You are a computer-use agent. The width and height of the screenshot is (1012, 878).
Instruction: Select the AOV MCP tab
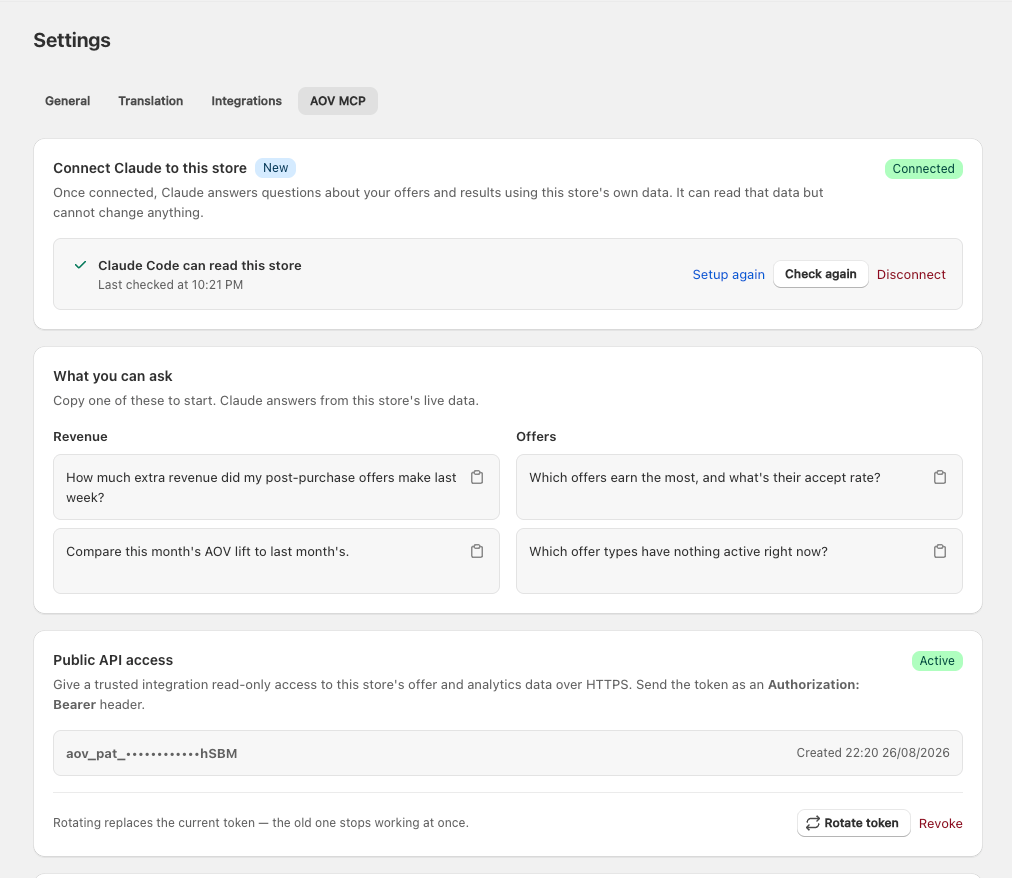coord(338,101)
